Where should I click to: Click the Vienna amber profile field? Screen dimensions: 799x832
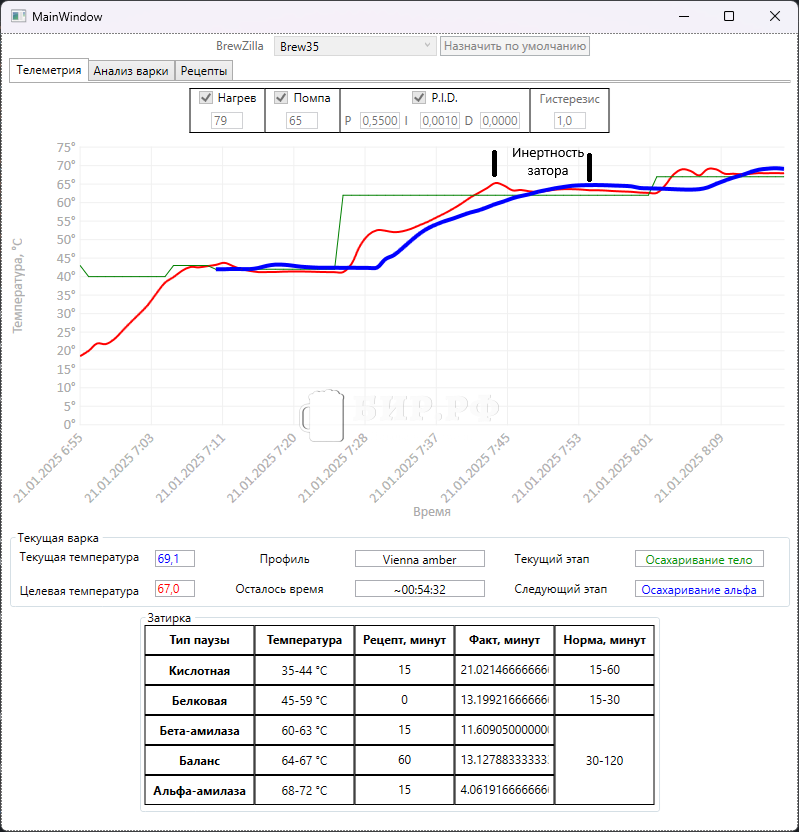(419, 559)
